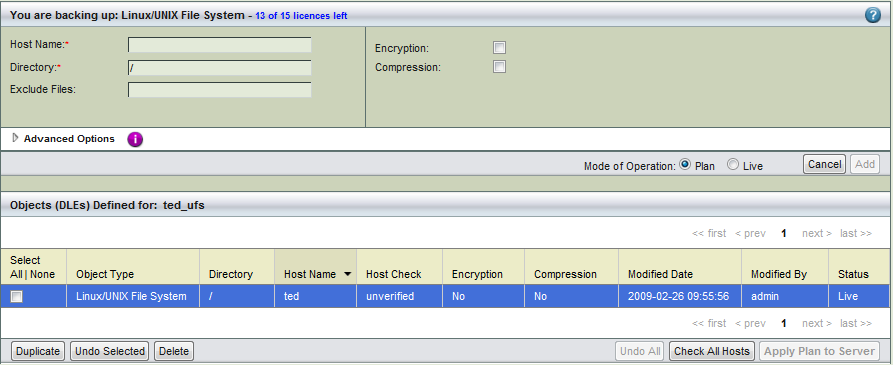893x365 pixels.
Task: Click the 'None' select link in header
Action: [43, 274]
